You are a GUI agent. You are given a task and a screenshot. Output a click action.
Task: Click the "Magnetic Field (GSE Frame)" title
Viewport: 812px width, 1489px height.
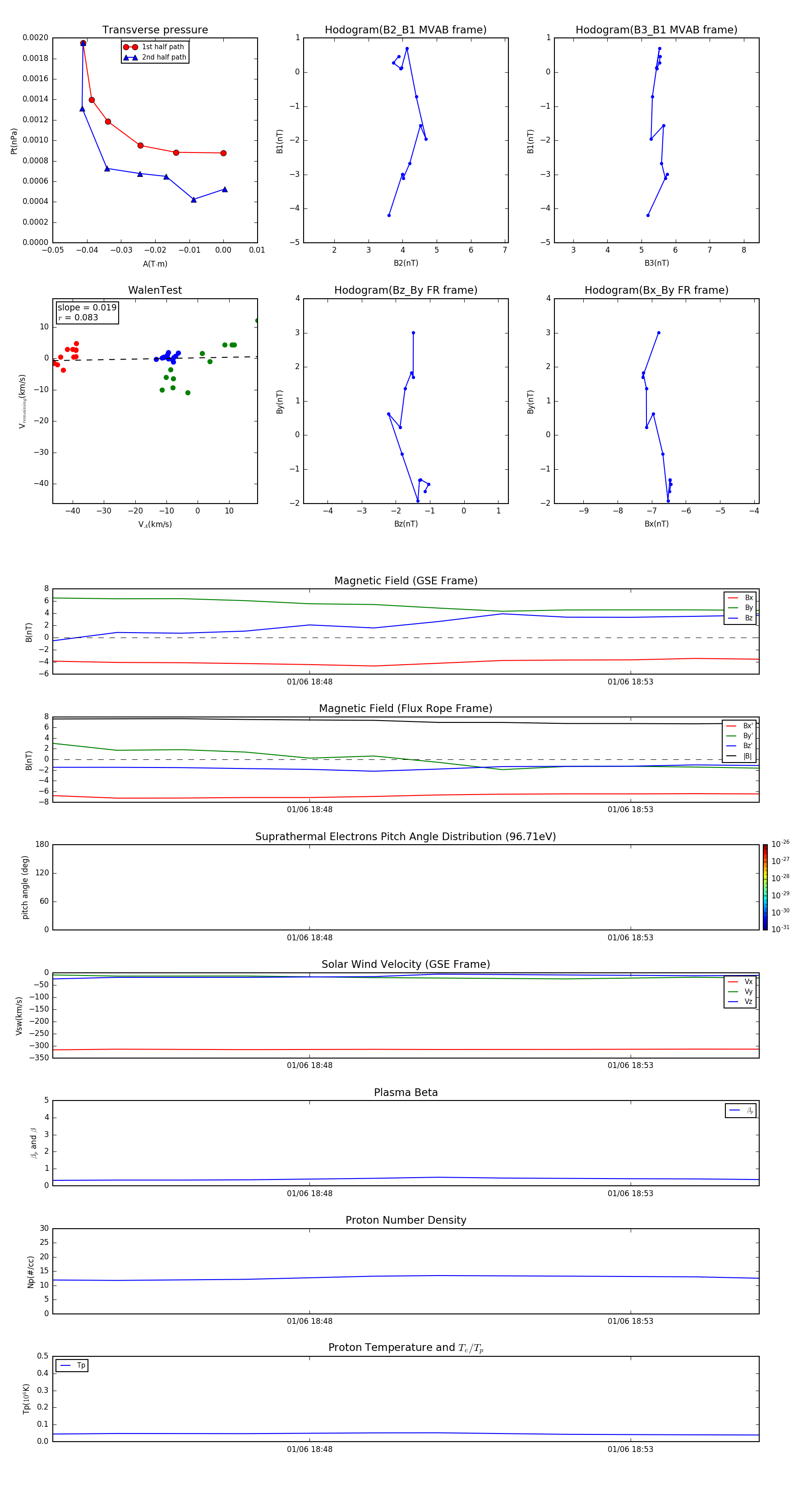[x=406, y=581]
